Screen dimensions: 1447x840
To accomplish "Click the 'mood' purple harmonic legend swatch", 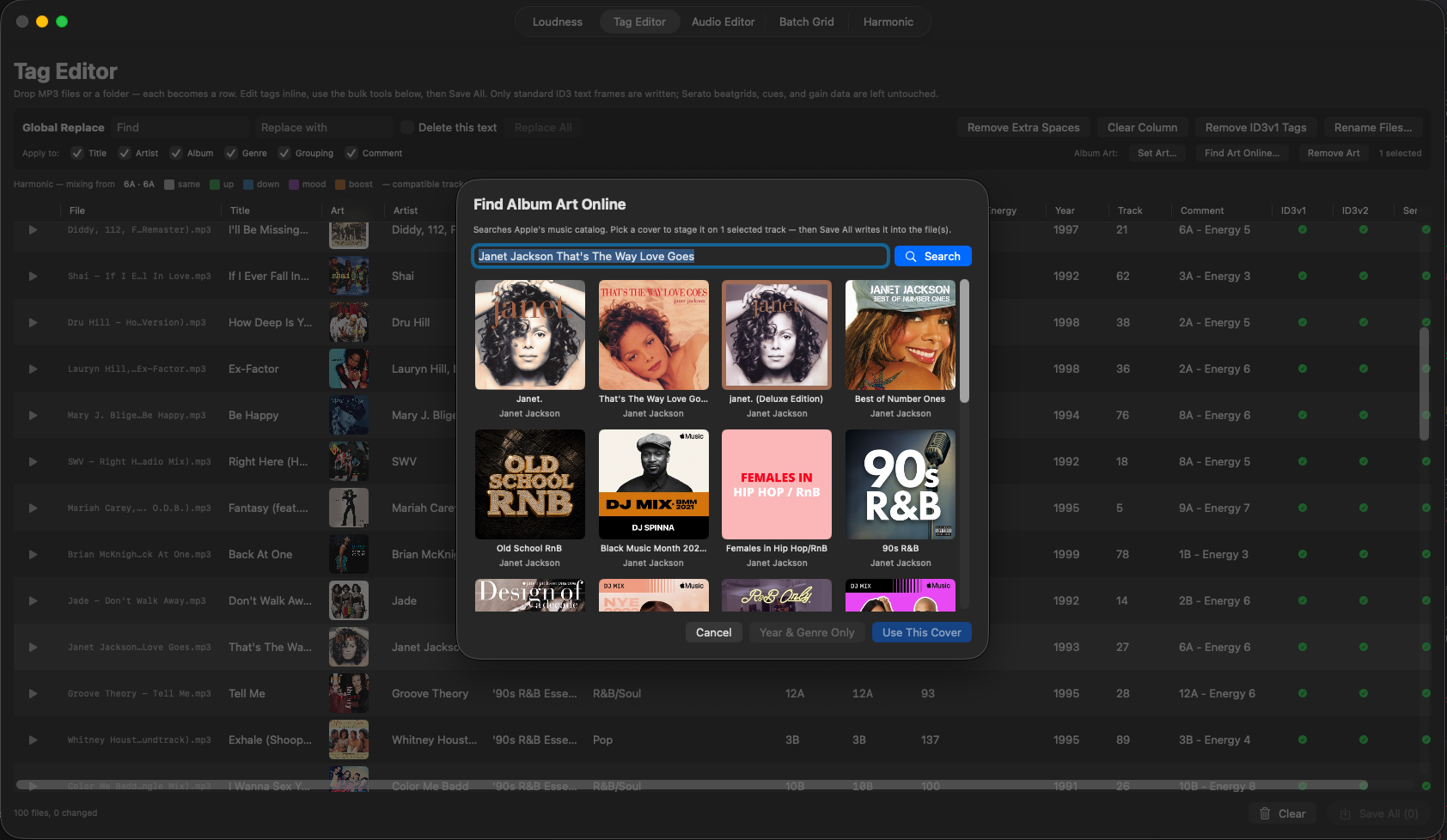I will (x=294, y=184).
